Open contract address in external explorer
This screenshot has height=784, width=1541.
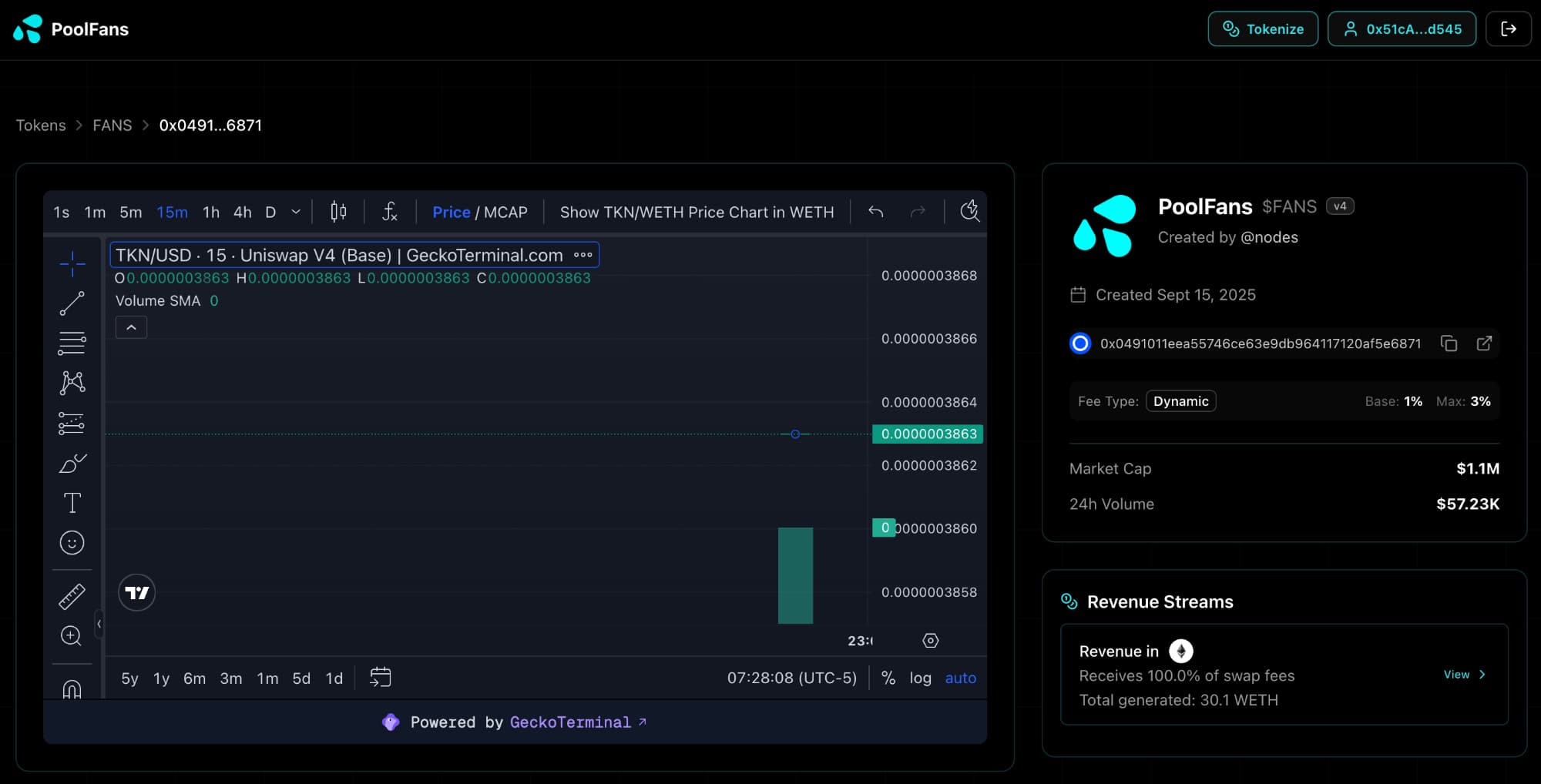point(1483,343)
